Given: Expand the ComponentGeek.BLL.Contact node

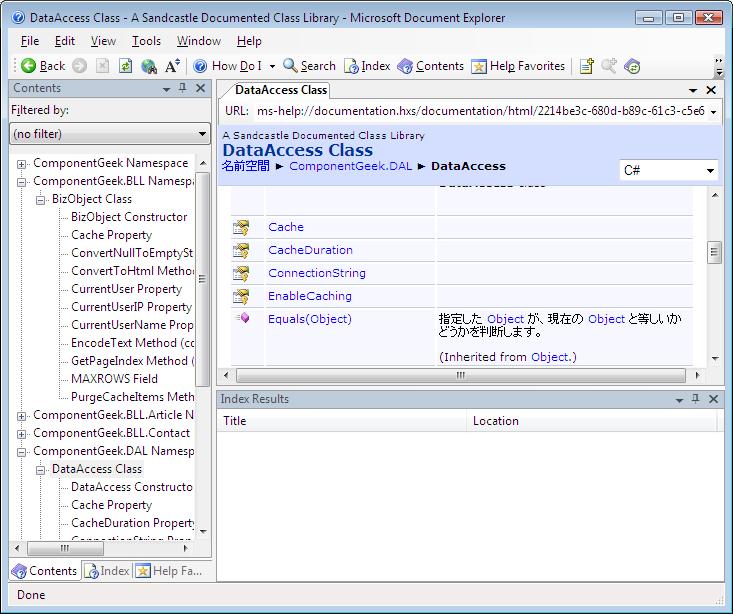Looking at the screenshot, I should tap(22, 434).
